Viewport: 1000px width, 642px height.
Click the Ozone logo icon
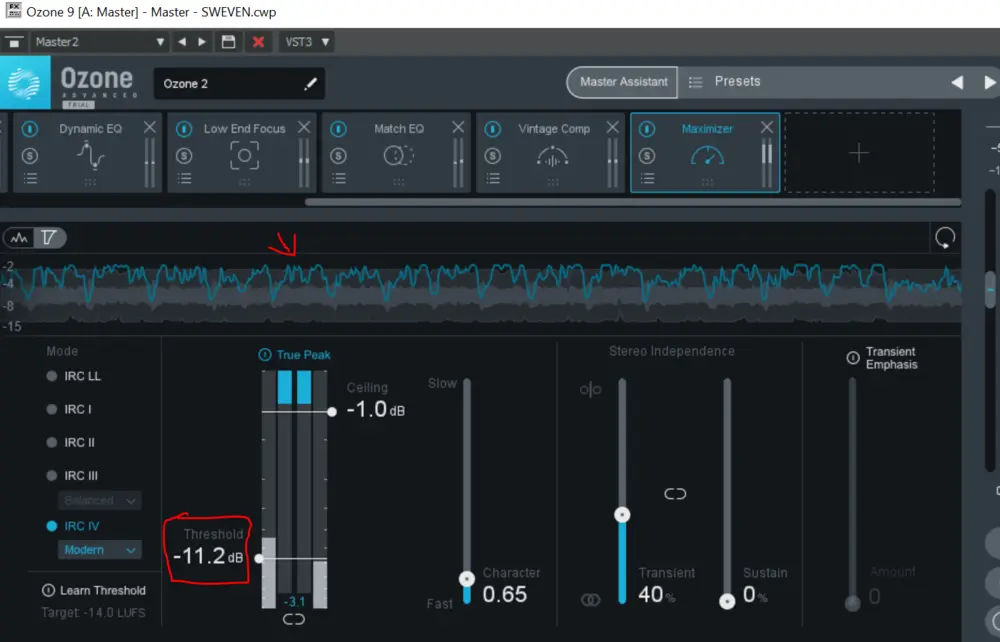[25, 82]
